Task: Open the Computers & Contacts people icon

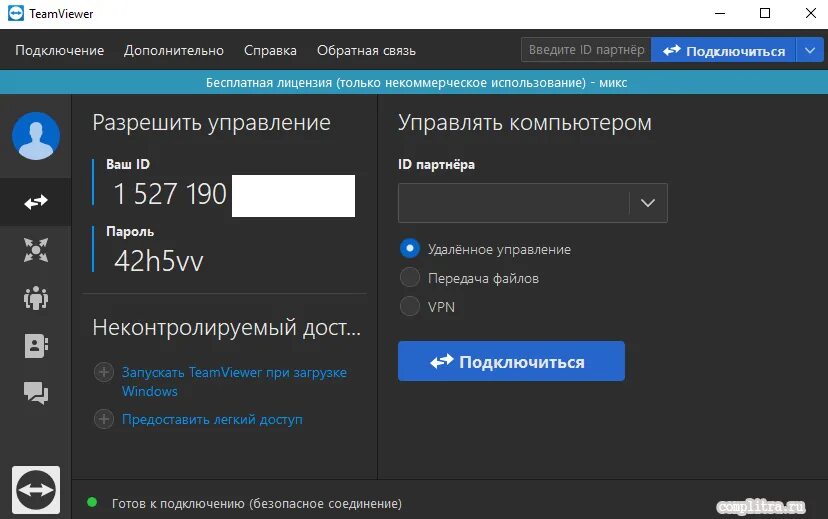Action: [x=36, y=298]
